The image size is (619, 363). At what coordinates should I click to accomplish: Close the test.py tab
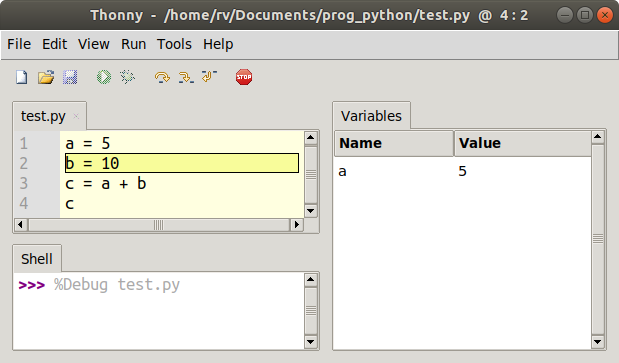point(76,116)
